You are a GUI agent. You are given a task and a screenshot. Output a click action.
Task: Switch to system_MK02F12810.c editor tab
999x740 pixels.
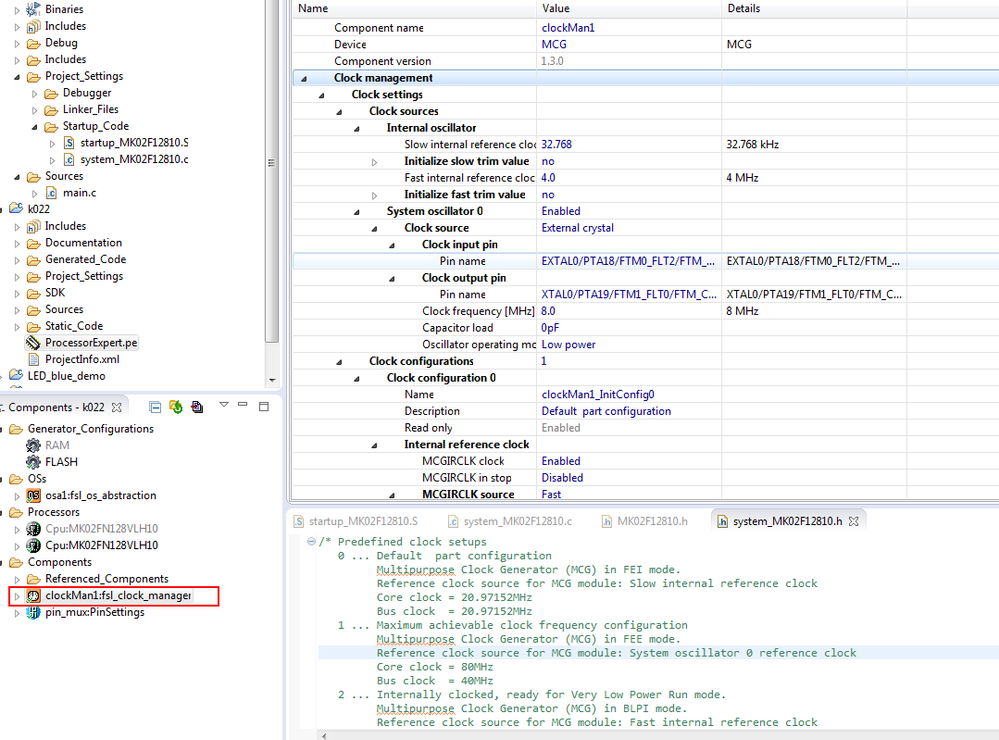pyautogui.click(x=509, y=521)
